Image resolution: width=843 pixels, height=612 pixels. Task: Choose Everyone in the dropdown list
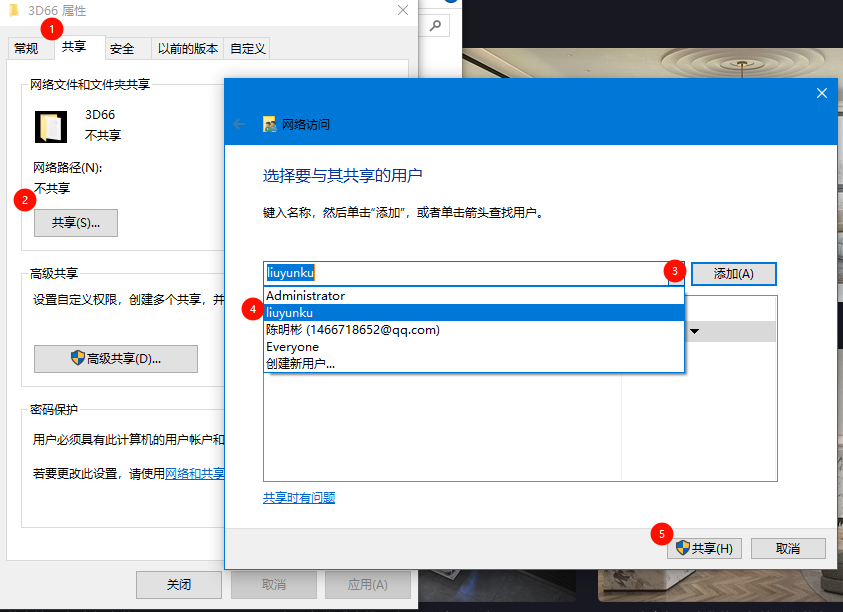[292, 347]
